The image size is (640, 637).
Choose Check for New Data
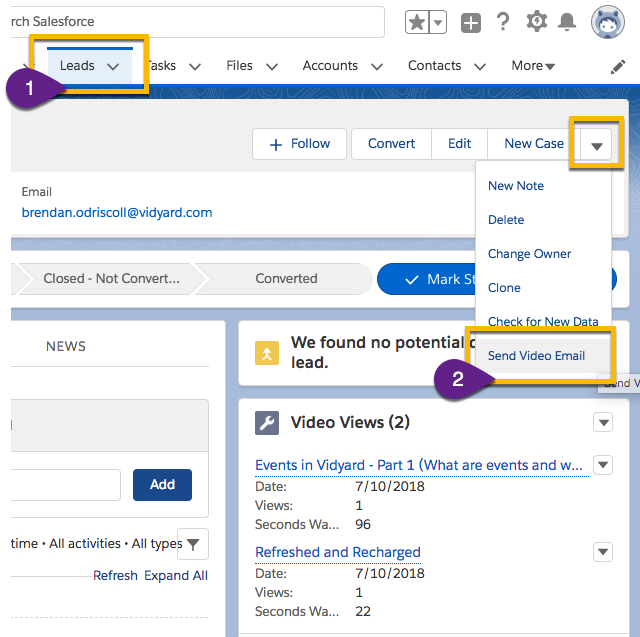point(543,322)
